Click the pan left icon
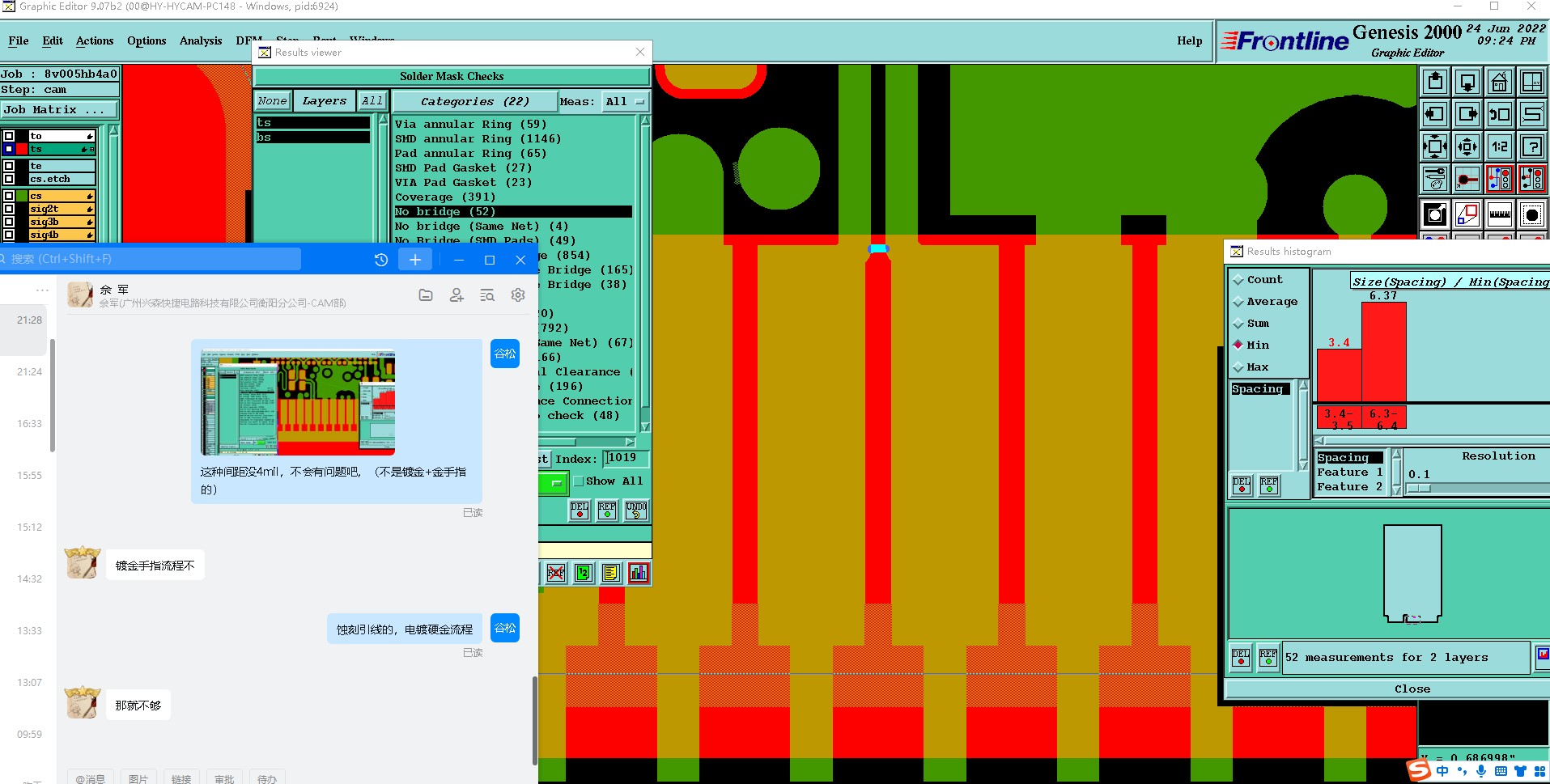The height and width of the screenshot is (784, 1550). point(1435,114)
